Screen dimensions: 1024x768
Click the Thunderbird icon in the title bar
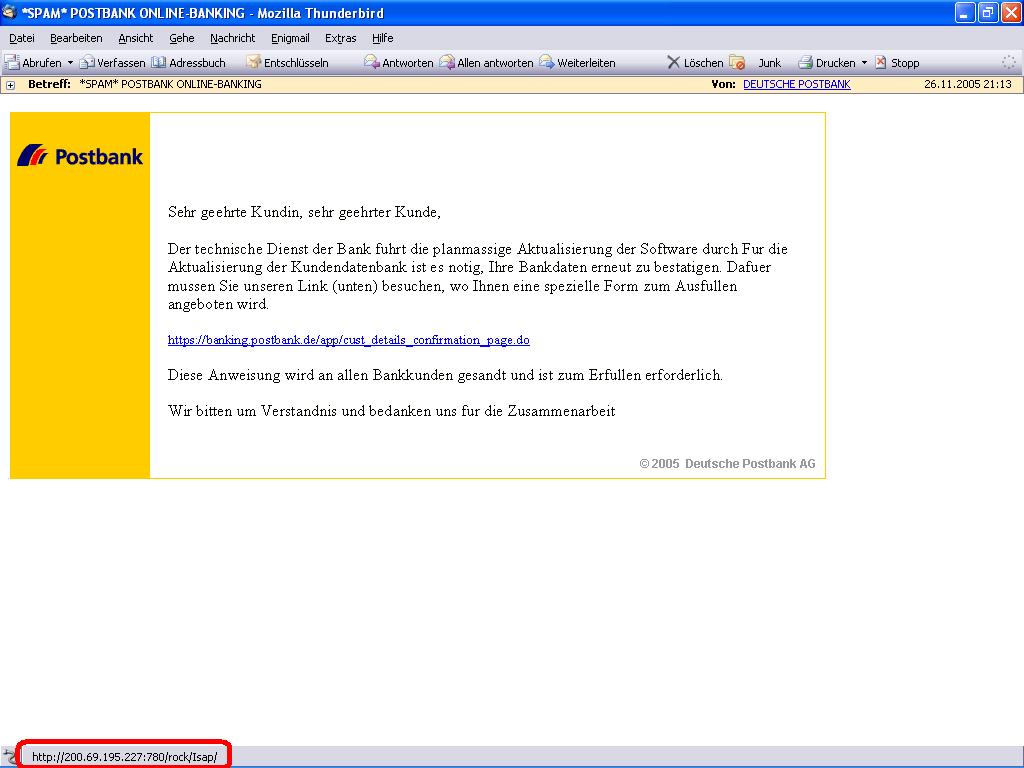tap(10, 12)
